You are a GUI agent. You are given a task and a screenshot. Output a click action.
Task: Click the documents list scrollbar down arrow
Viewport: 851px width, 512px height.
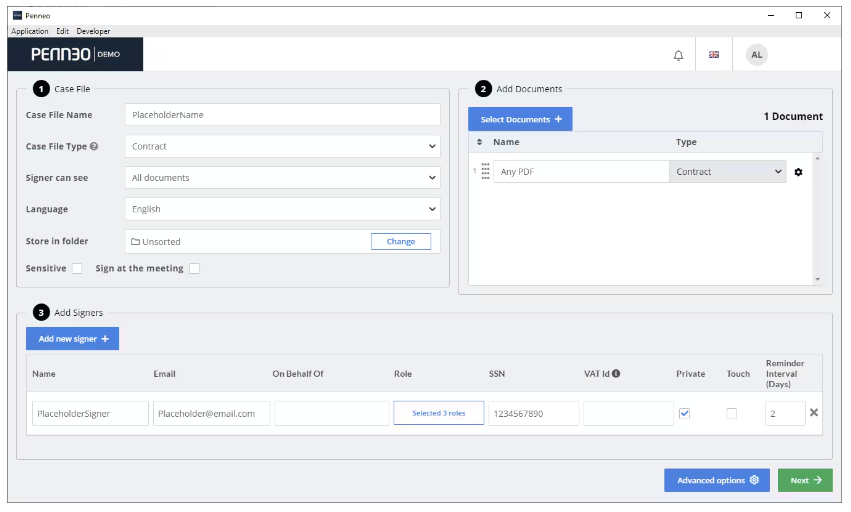817,280
